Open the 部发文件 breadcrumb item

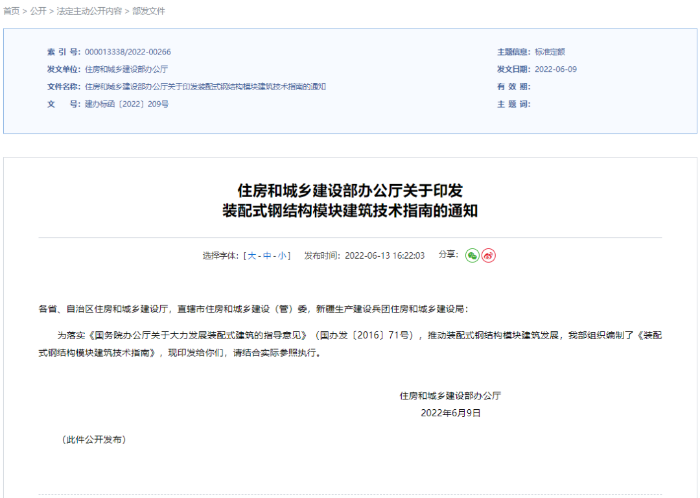[x=148, y=11]
